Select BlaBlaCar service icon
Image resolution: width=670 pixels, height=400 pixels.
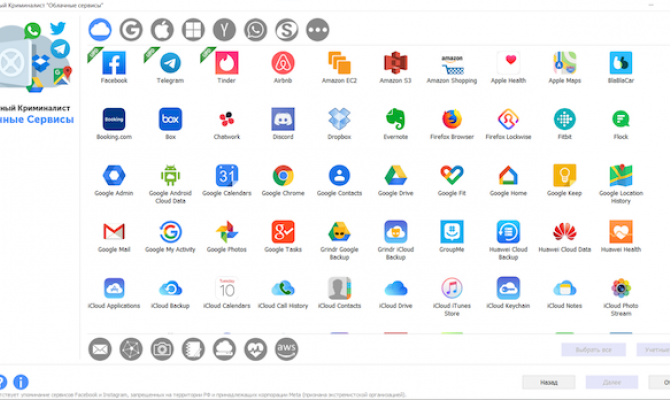[x=621, y=63]
